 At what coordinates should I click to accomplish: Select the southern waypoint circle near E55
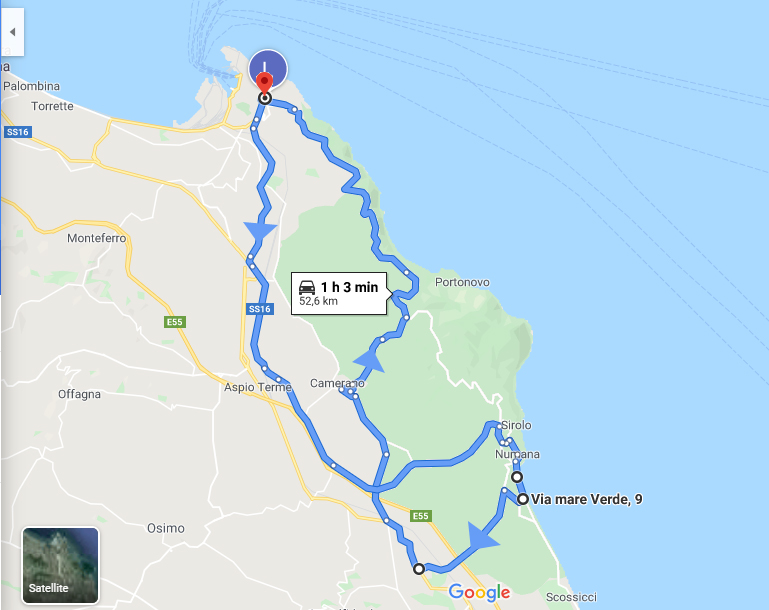click(418, 569)
